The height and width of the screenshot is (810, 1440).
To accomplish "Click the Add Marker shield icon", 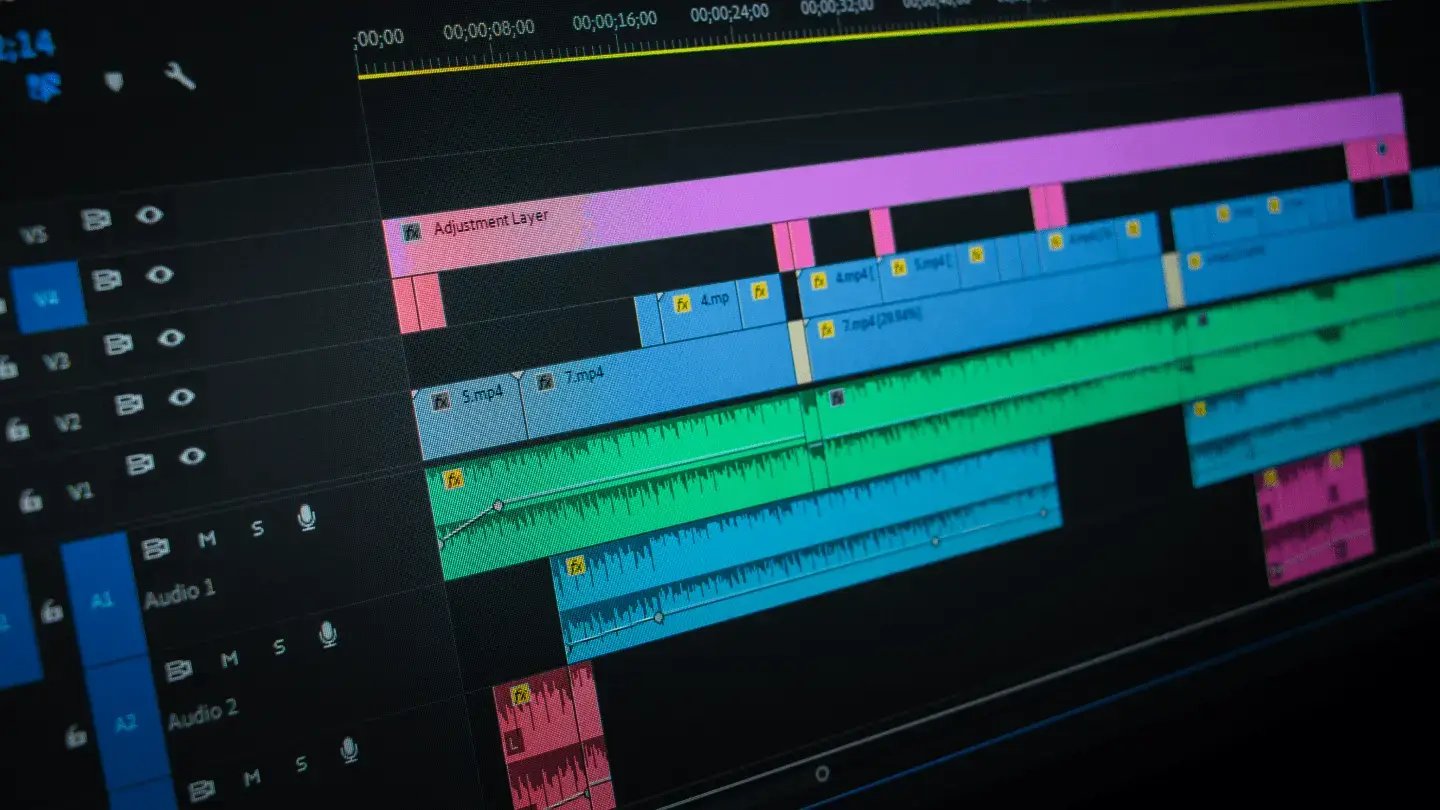I will pos(114,81).
